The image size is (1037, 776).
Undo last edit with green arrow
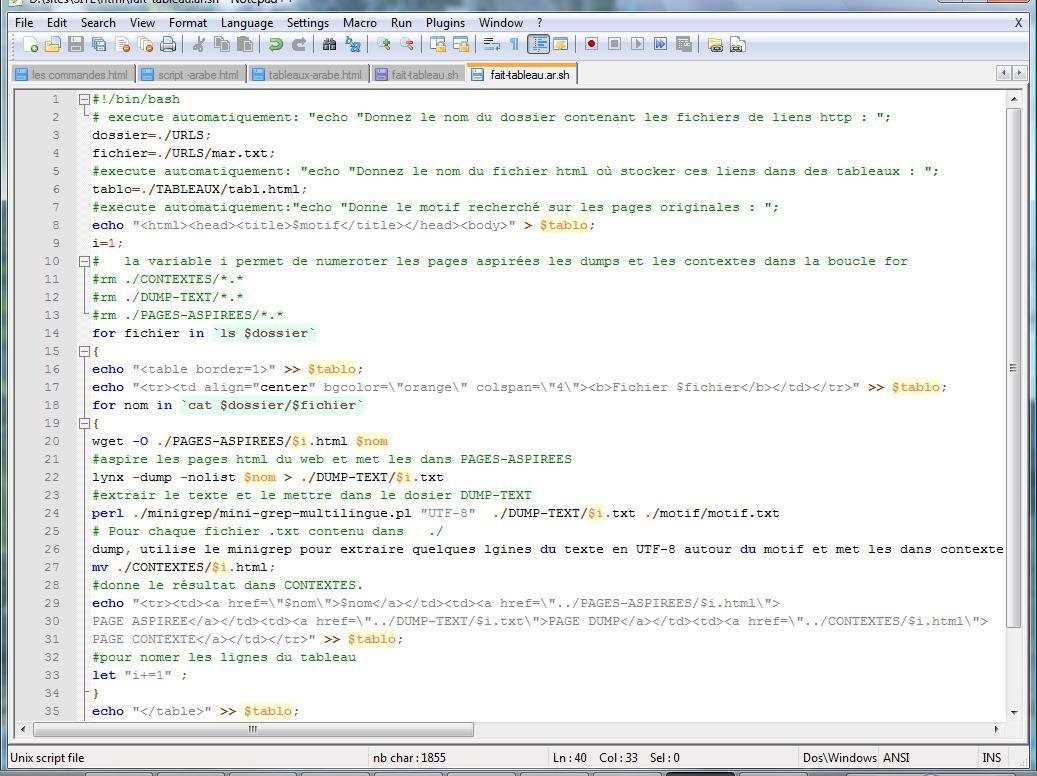276,45
